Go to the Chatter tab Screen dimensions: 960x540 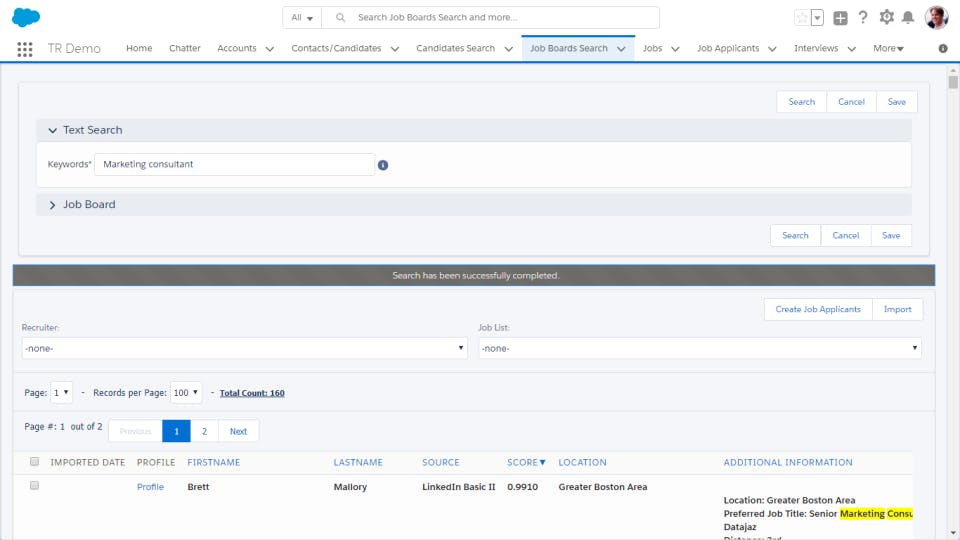pos(184,48)
